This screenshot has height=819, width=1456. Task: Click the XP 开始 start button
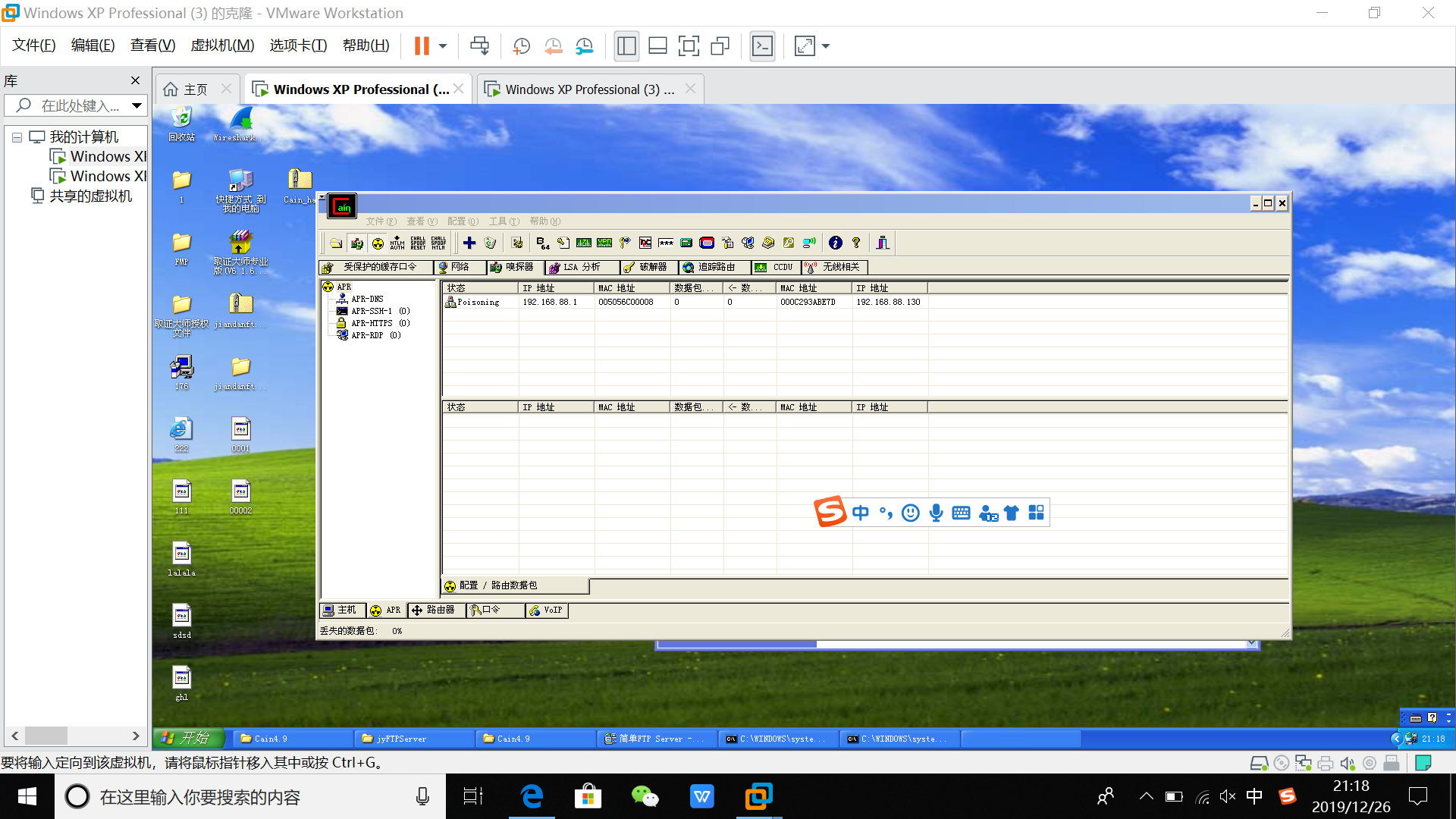point(188,738)
